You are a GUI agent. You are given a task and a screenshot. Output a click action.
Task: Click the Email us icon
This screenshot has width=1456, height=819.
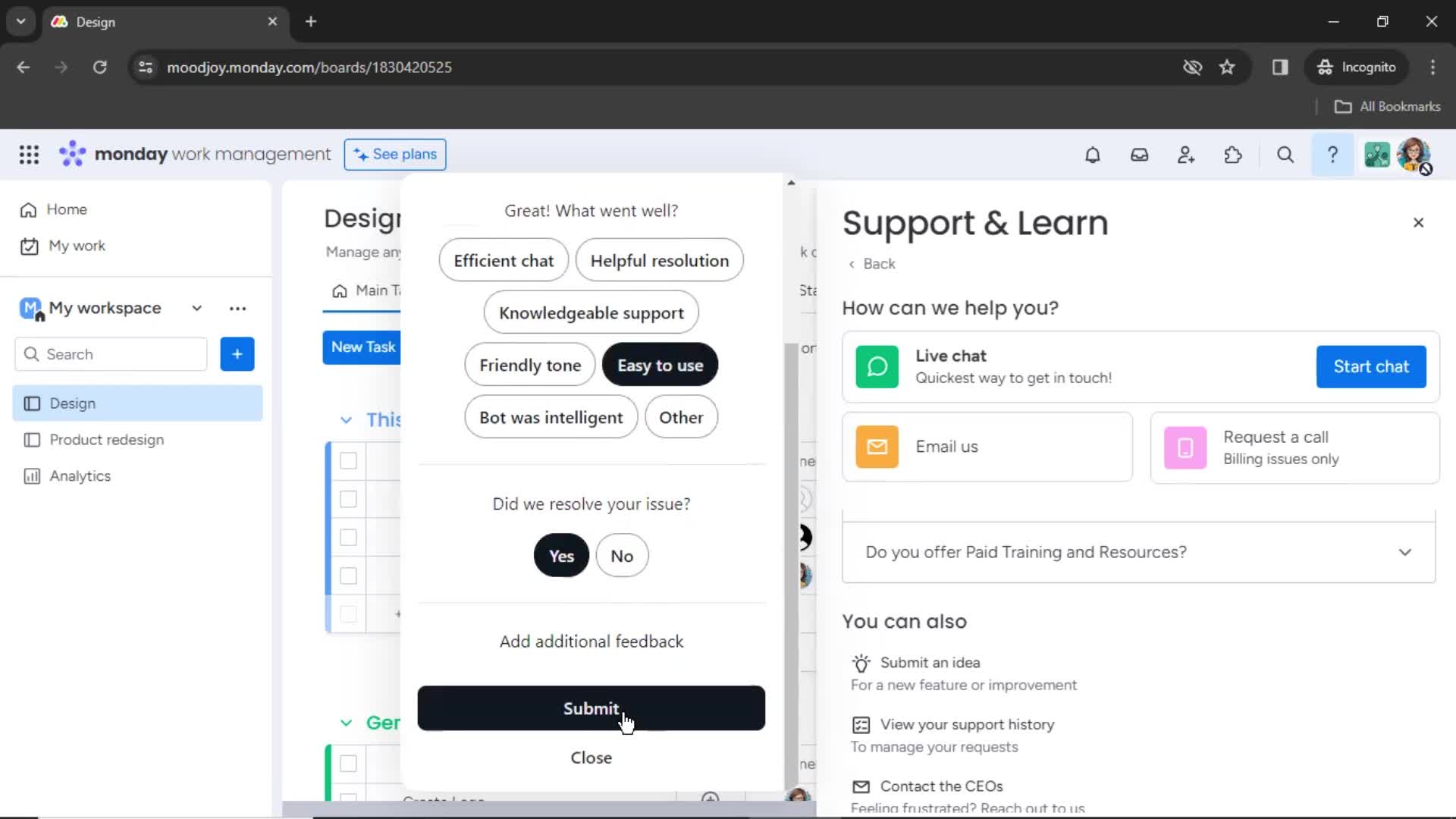pos(877,447)
